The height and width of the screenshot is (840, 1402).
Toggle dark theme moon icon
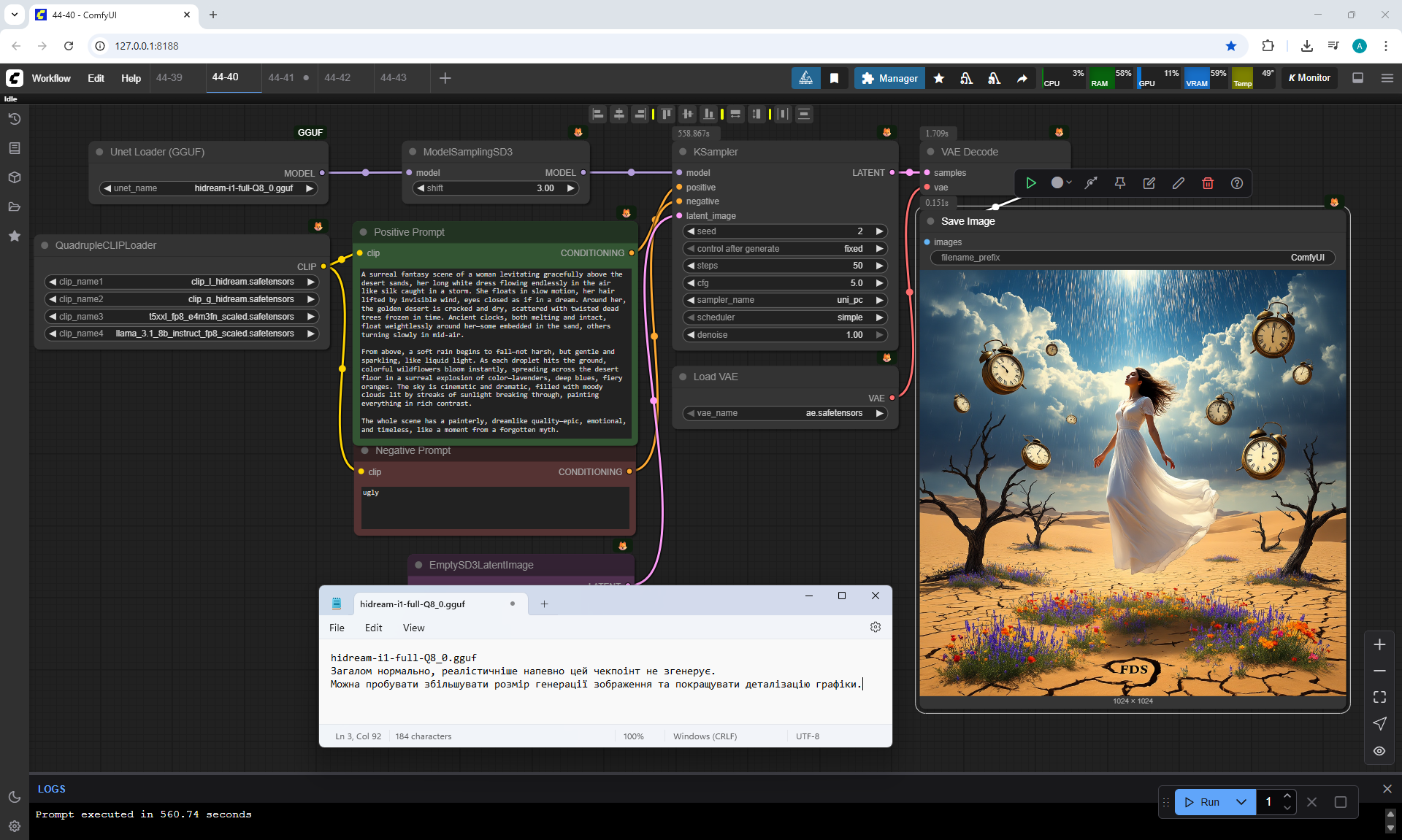tap(14, 797)
